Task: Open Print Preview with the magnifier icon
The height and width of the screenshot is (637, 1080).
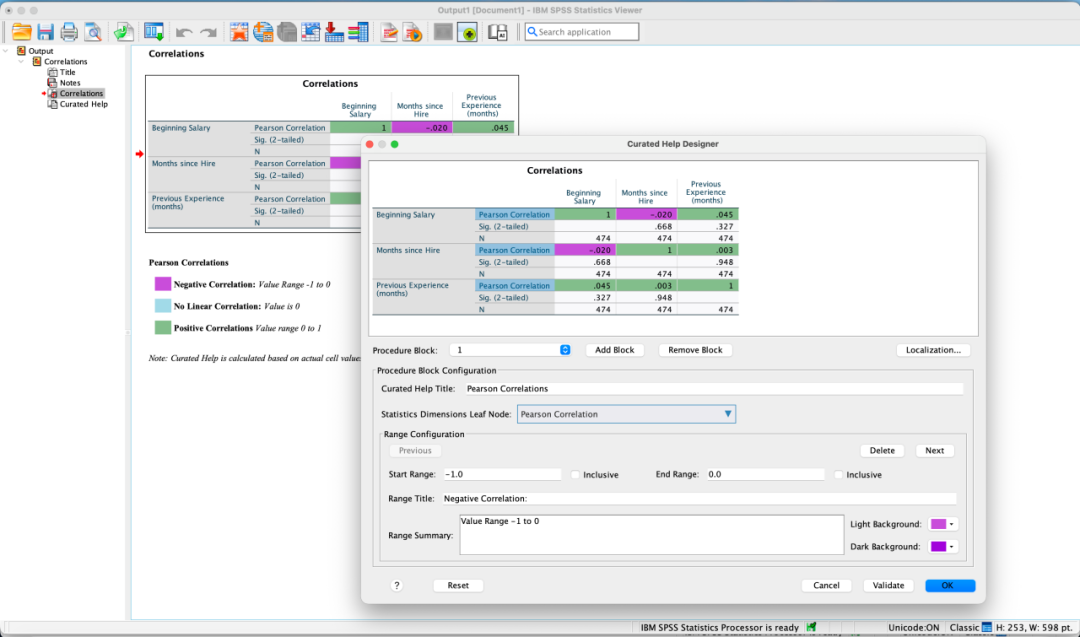Action: click(x=93, y=32)
